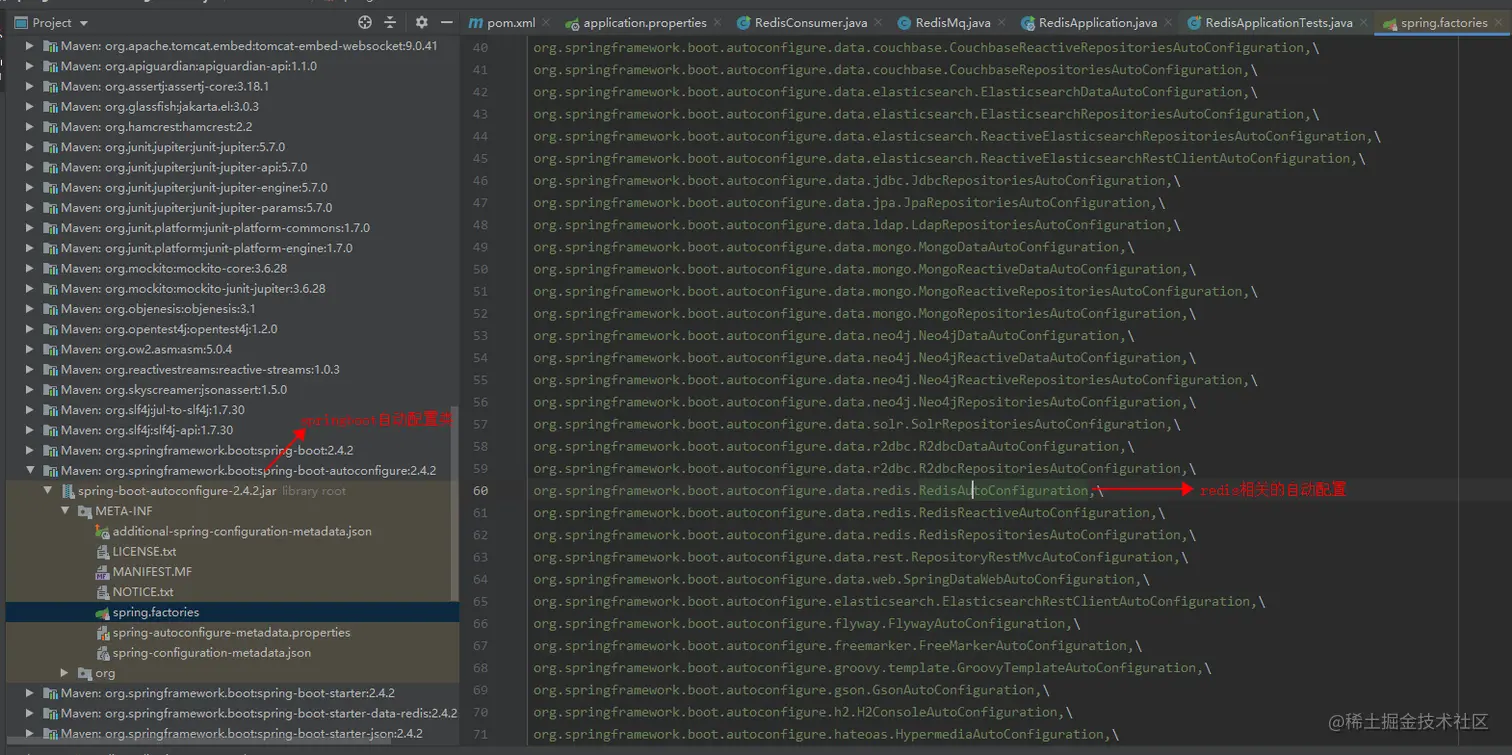Collapse the spring-boot-autoconfigure-2.4.2.jar node
1512x755 pixels.
pyautogui.click(x=47, y=491)
